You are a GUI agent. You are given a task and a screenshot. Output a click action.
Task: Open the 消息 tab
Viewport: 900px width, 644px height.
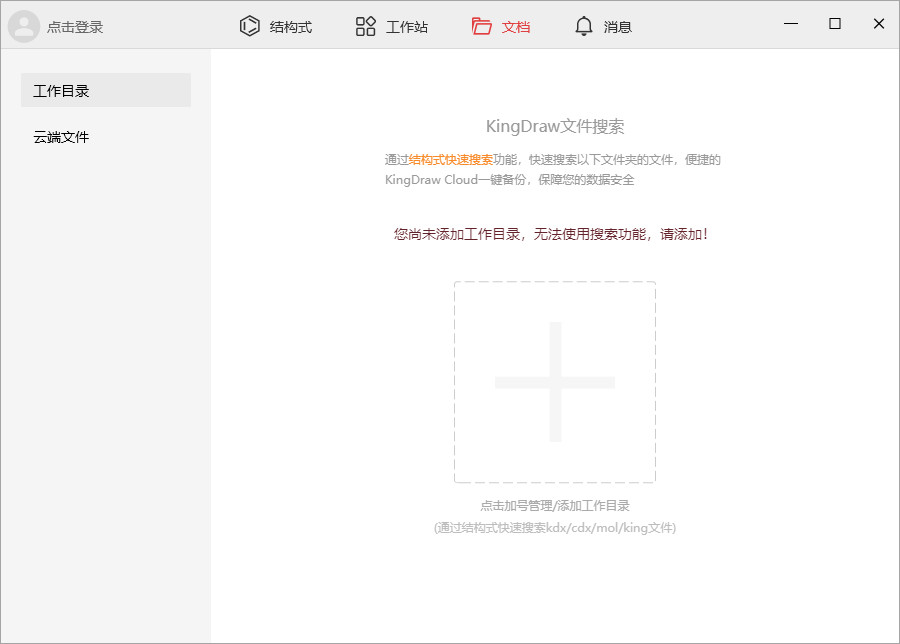tap(618, 27)
